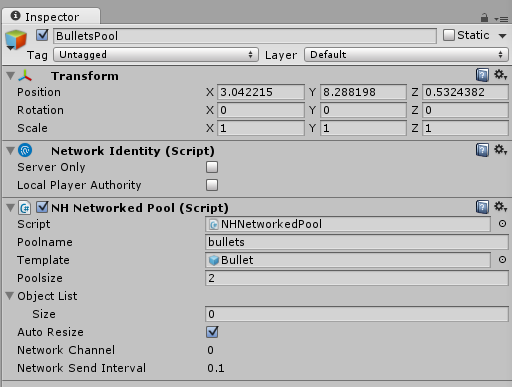Click the Rotation label
Image resolution: width=512 pixels, height=387 pixels.
pyautogui.click(x=40, y=110)
